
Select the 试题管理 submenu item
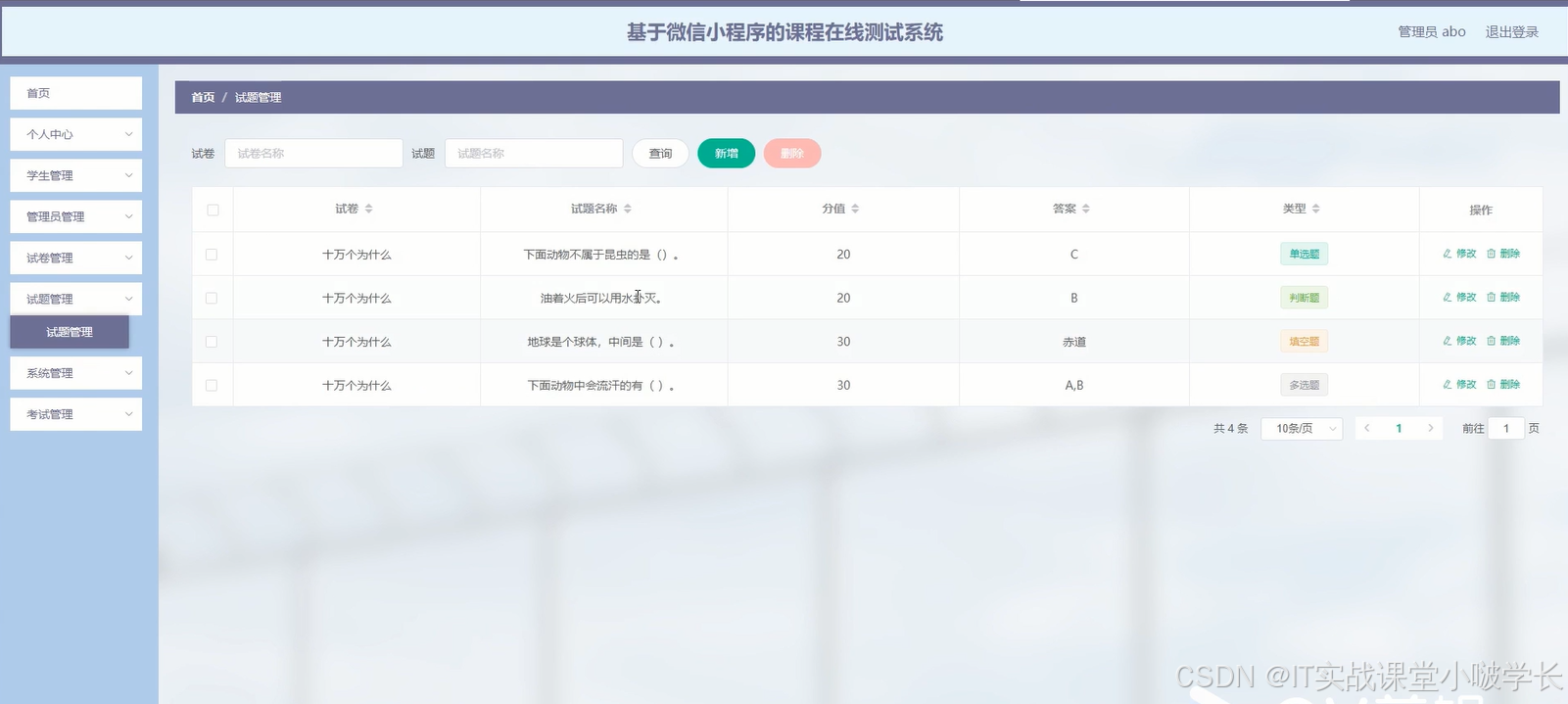click(x=70, y=332)
